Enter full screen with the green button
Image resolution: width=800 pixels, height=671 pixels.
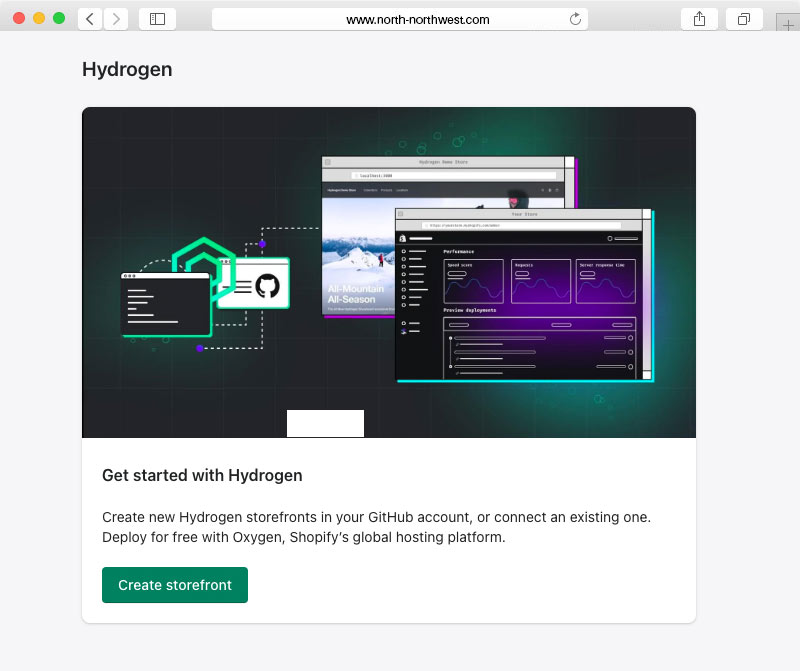[x=59, y=19]
